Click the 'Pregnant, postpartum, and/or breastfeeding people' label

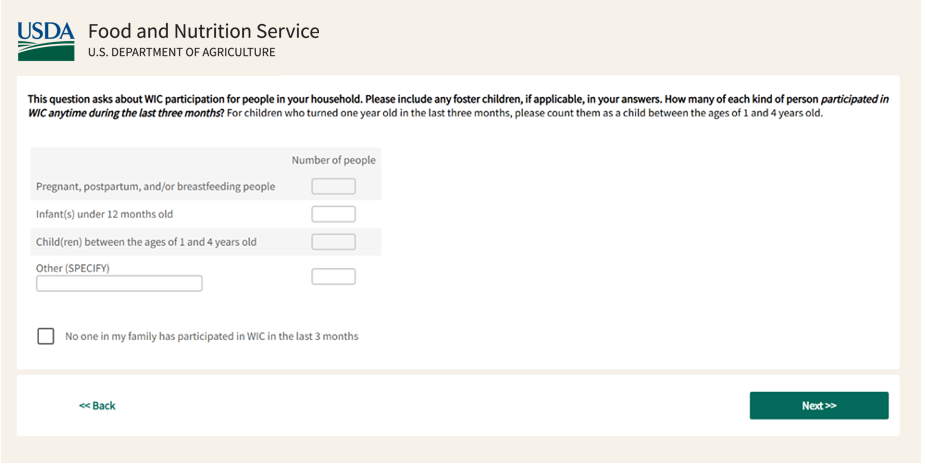point(155,187)
